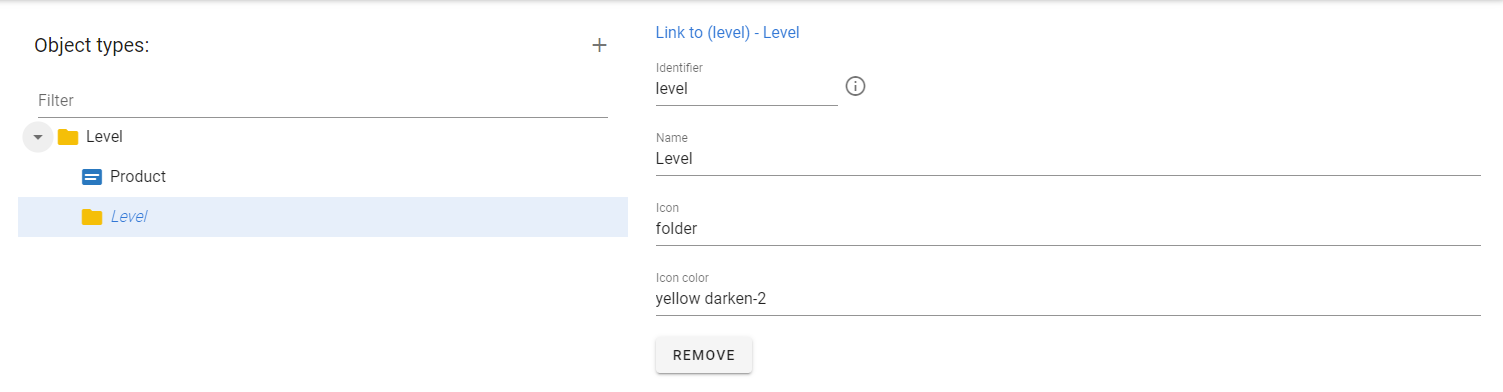
Task: Select the yellow folder icon of root Level
Action: (68, 137)
